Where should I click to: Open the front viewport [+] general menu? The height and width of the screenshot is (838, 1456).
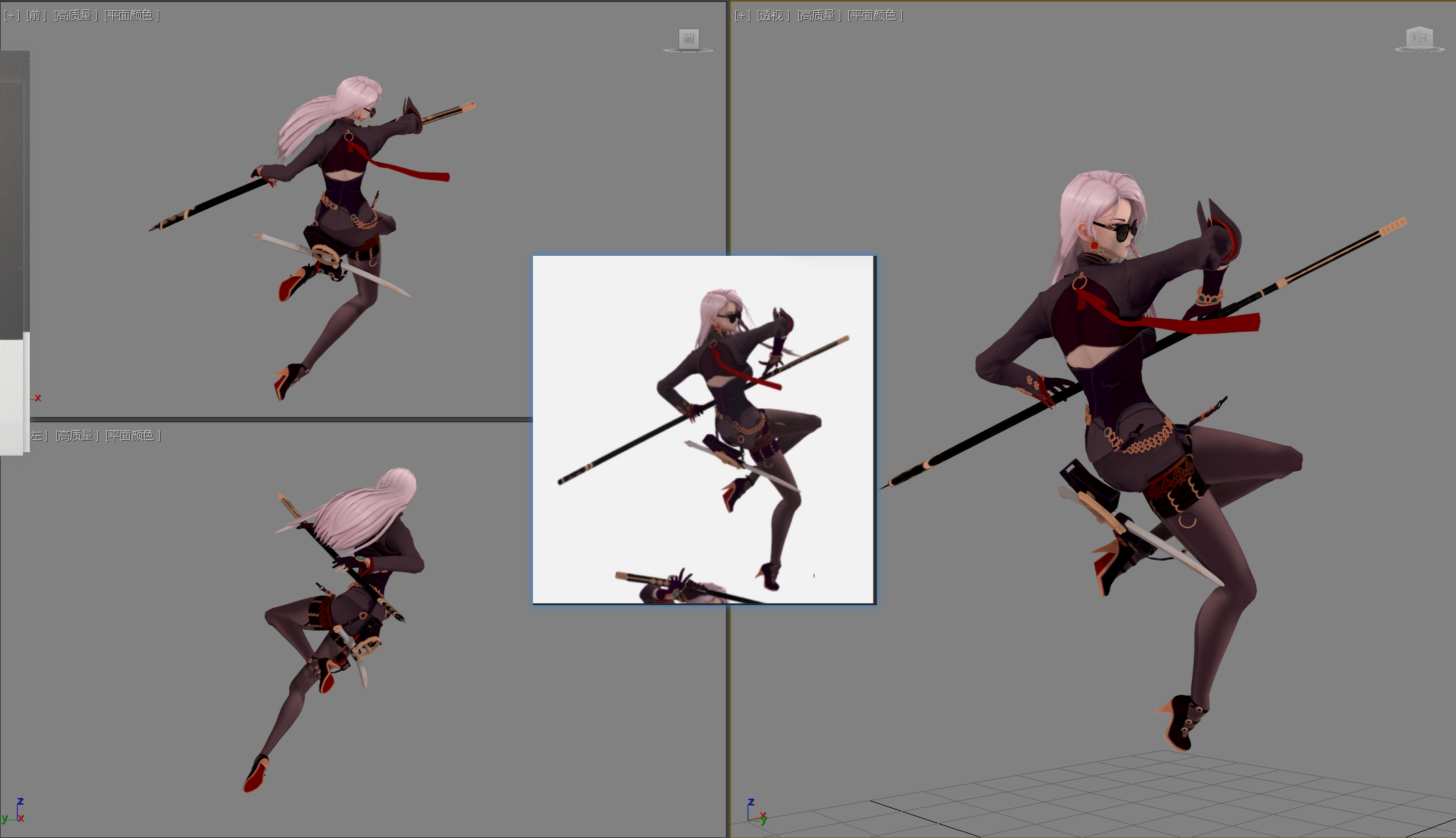tap(12, 16)
